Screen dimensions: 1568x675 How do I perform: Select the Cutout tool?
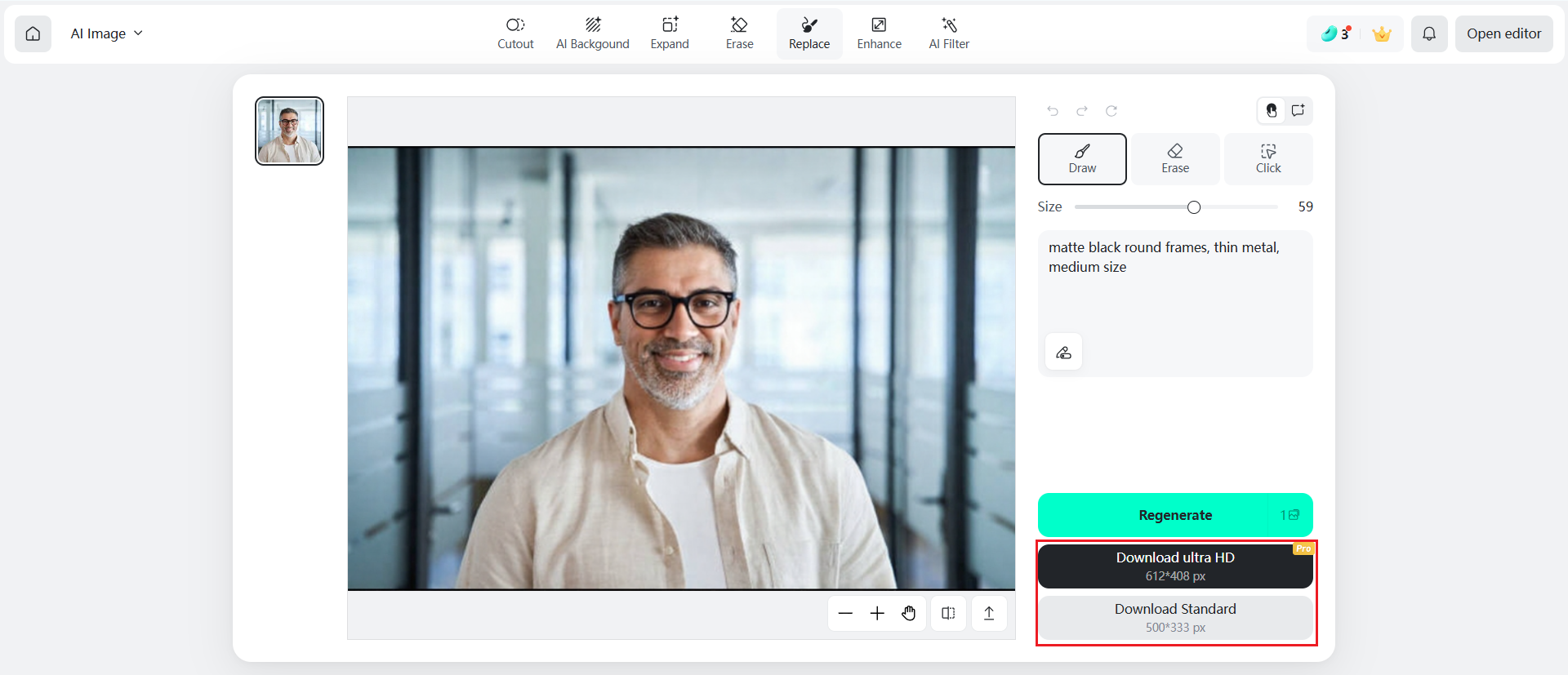(x=515, y=33)
